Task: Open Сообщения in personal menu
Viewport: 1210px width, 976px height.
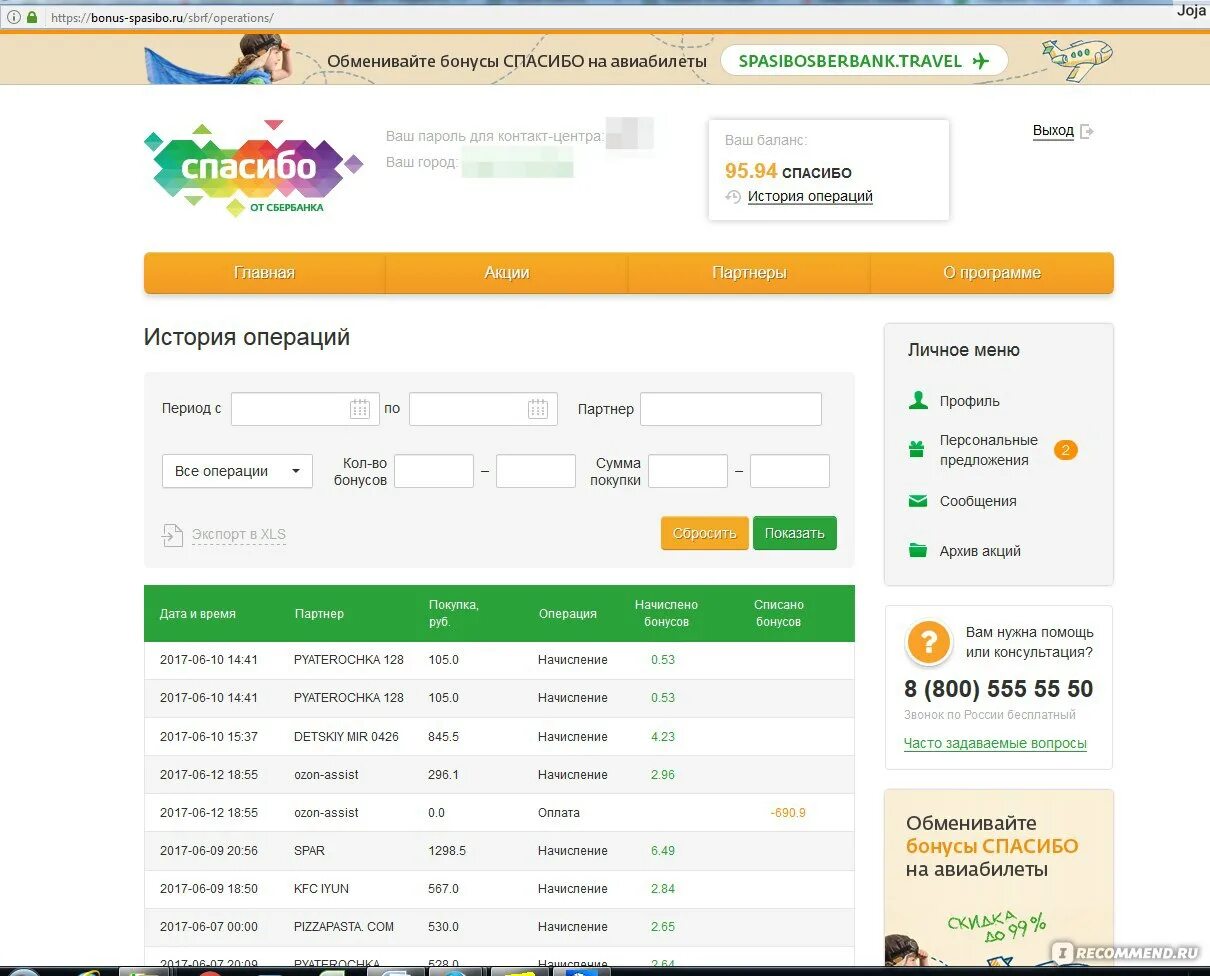Action: point(978,501)
